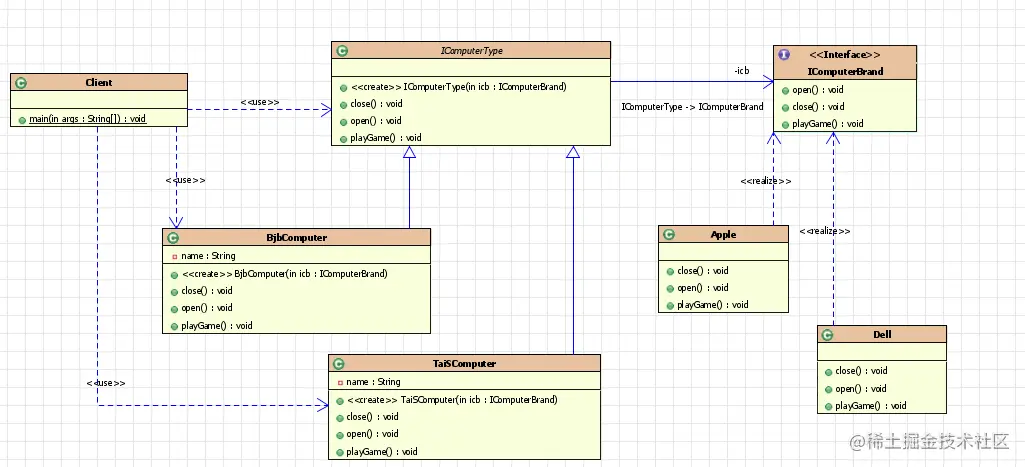1025x467 pixels.
Task: Click the <<realize>> label above Dell
Action: pos(825,232)
